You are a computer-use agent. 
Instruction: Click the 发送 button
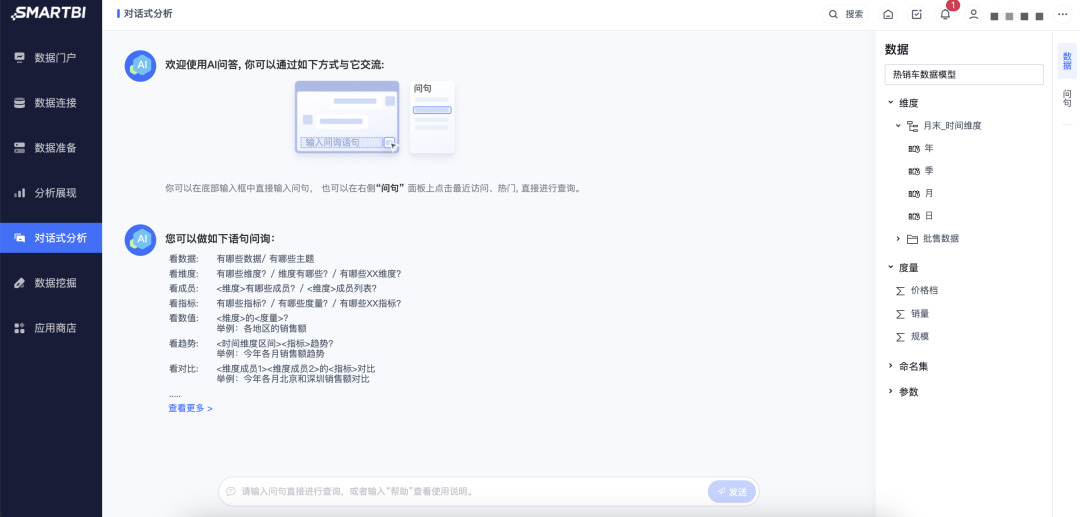coord(731,492)
